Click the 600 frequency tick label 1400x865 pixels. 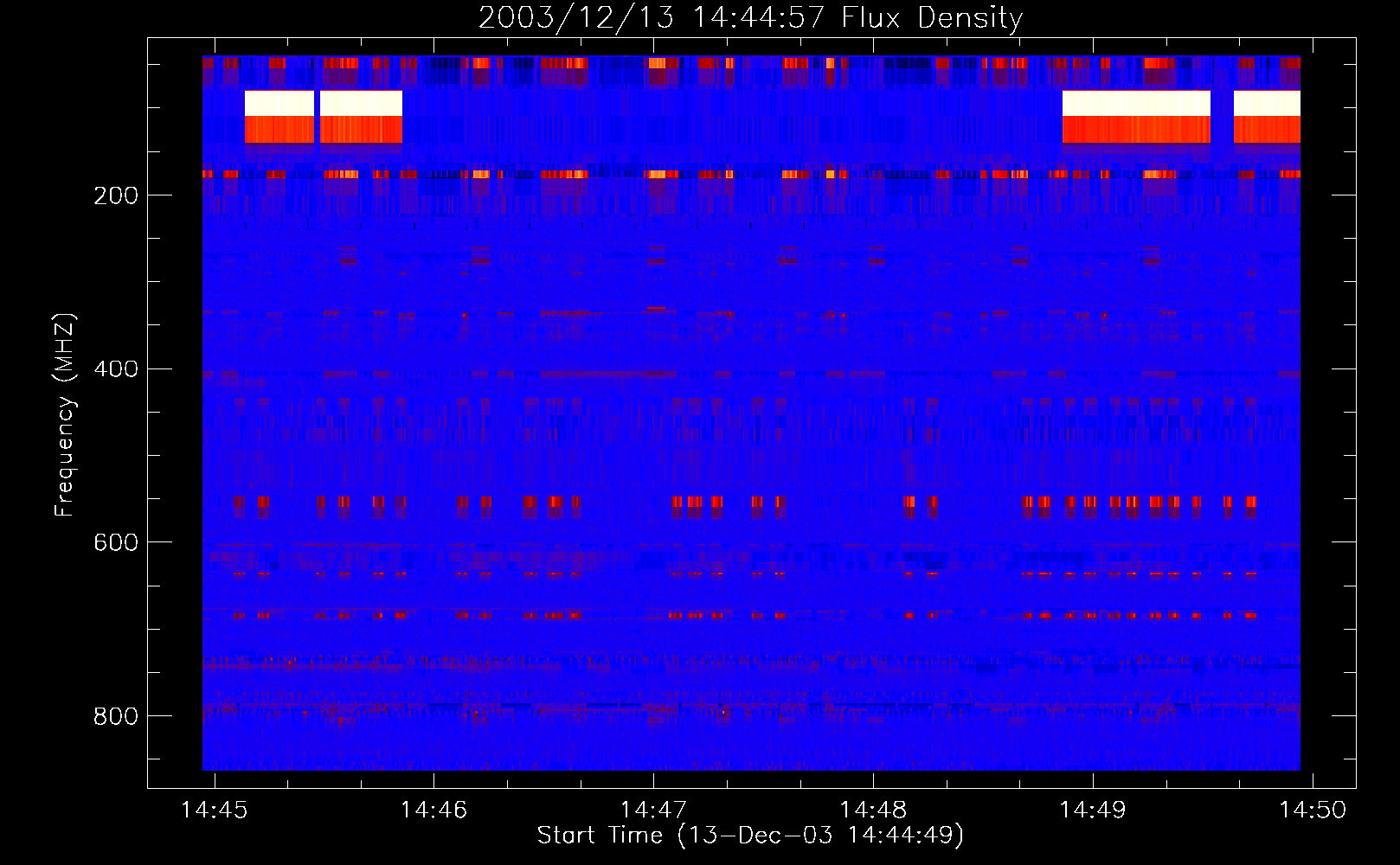pos(116,542)
